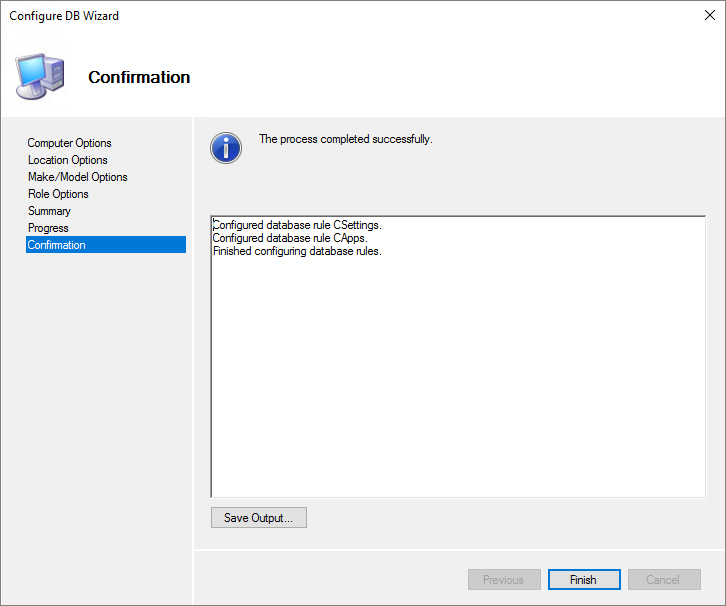Go to the Location Options step
The image size is (726, 606).
pyautogui.click(x=67, y=160)
